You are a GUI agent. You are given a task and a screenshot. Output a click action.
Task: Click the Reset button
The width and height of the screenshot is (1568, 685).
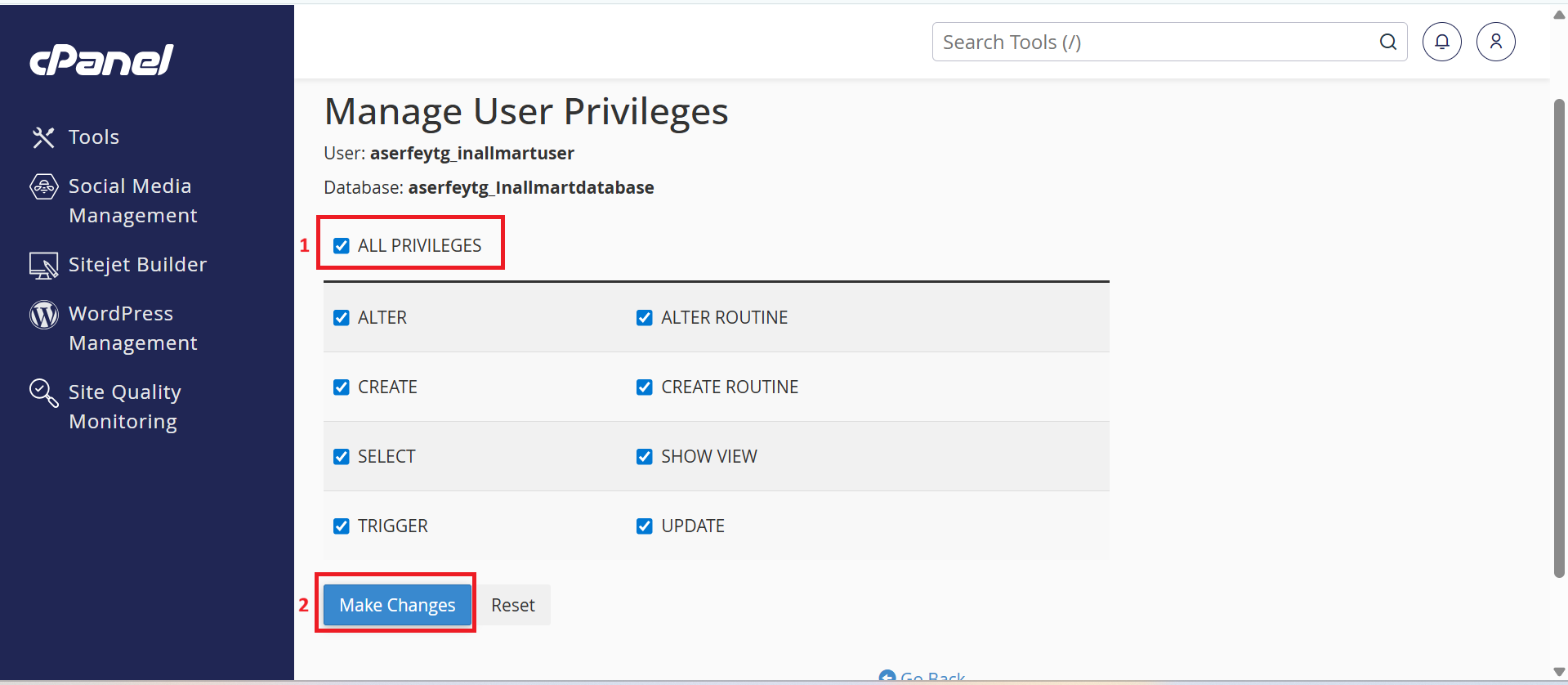(513, 605)
